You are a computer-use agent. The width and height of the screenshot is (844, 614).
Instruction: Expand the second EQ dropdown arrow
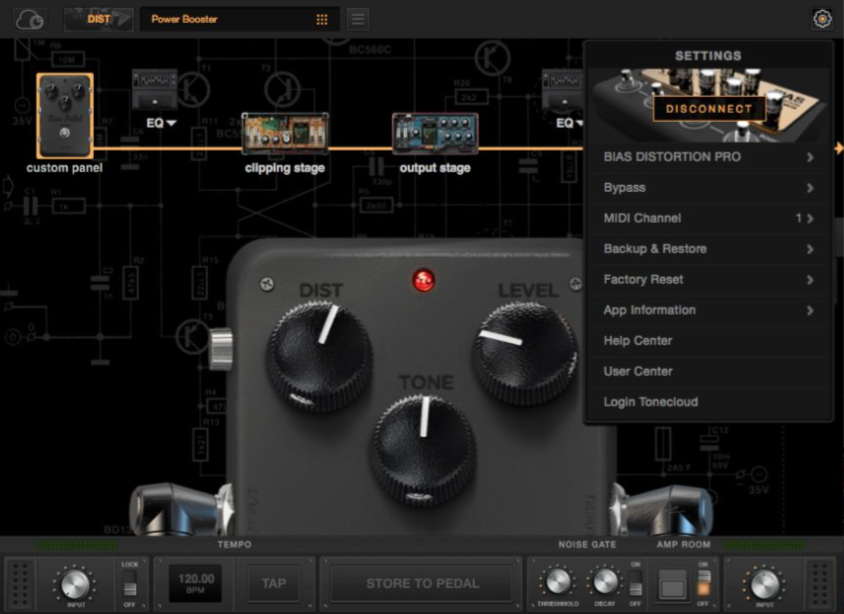(579, 123)
